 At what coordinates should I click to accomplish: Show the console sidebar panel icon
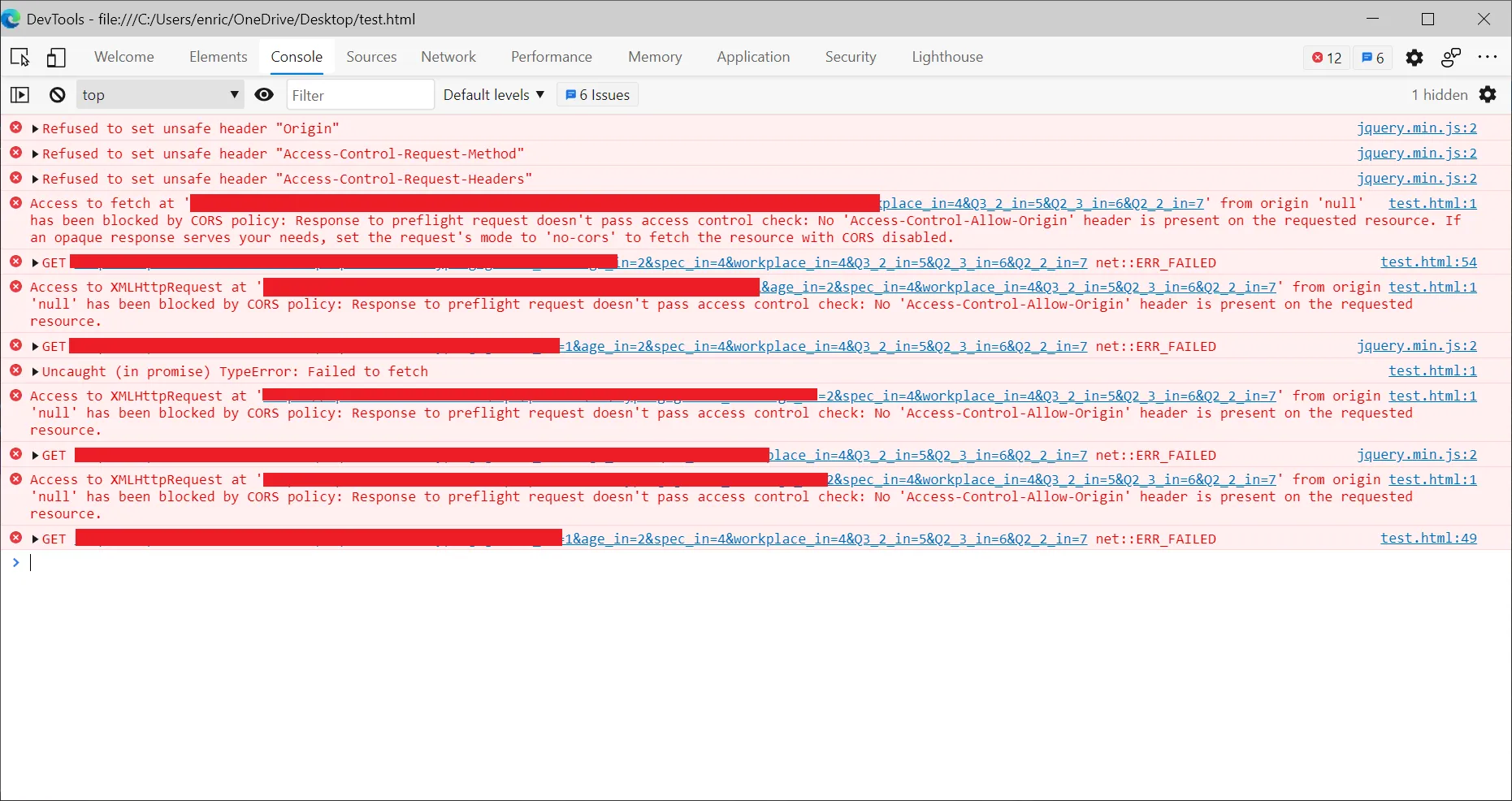(19, 95)
